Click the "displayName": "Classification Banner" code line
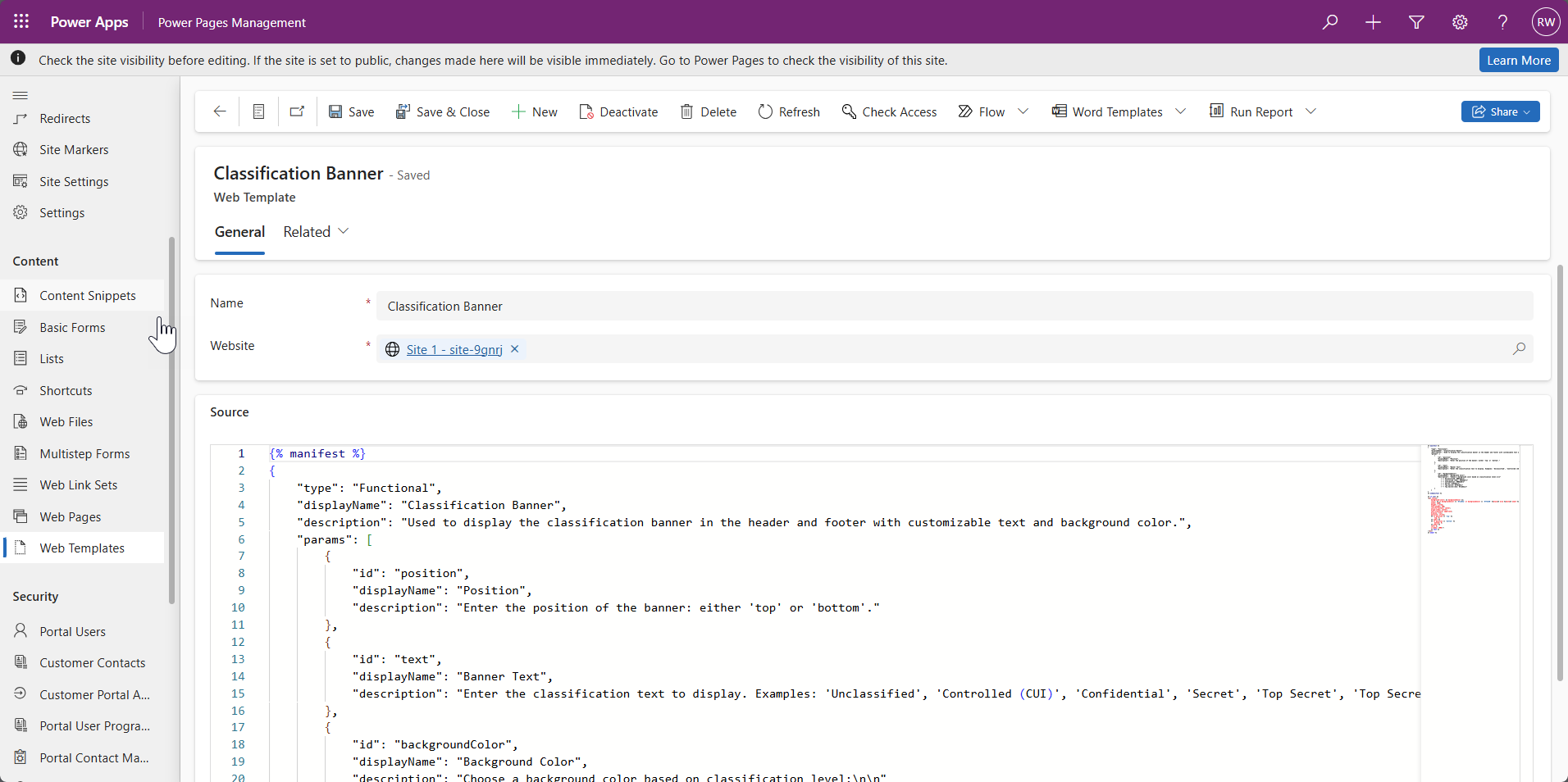Viewport: 1568px width, 782px height. tap(431, 505)
